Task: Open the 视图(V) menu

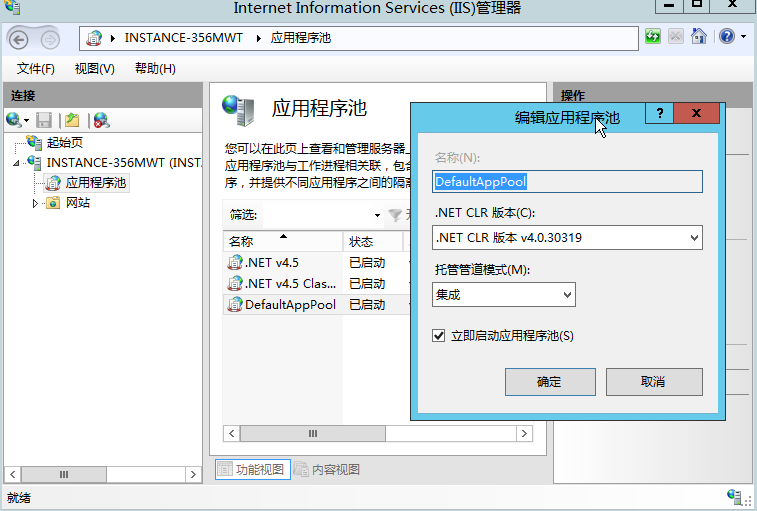Action: (x=95, y=69)
